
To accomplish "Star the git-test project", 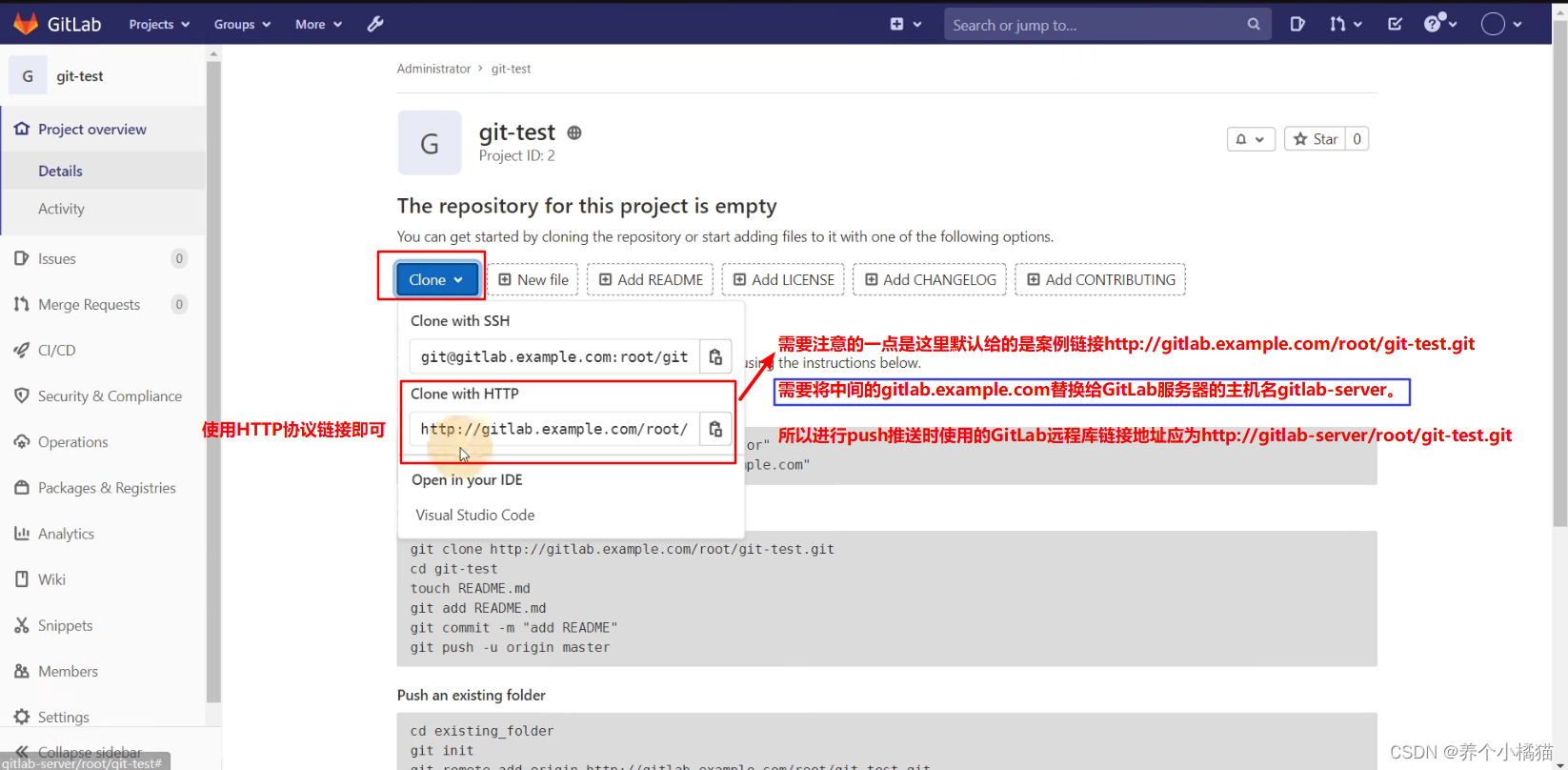I will pos(1315,139).
